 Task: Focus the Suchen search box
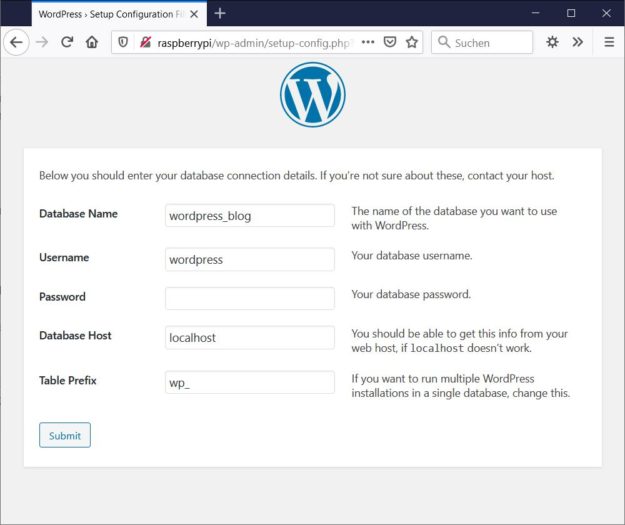point(482,42)
